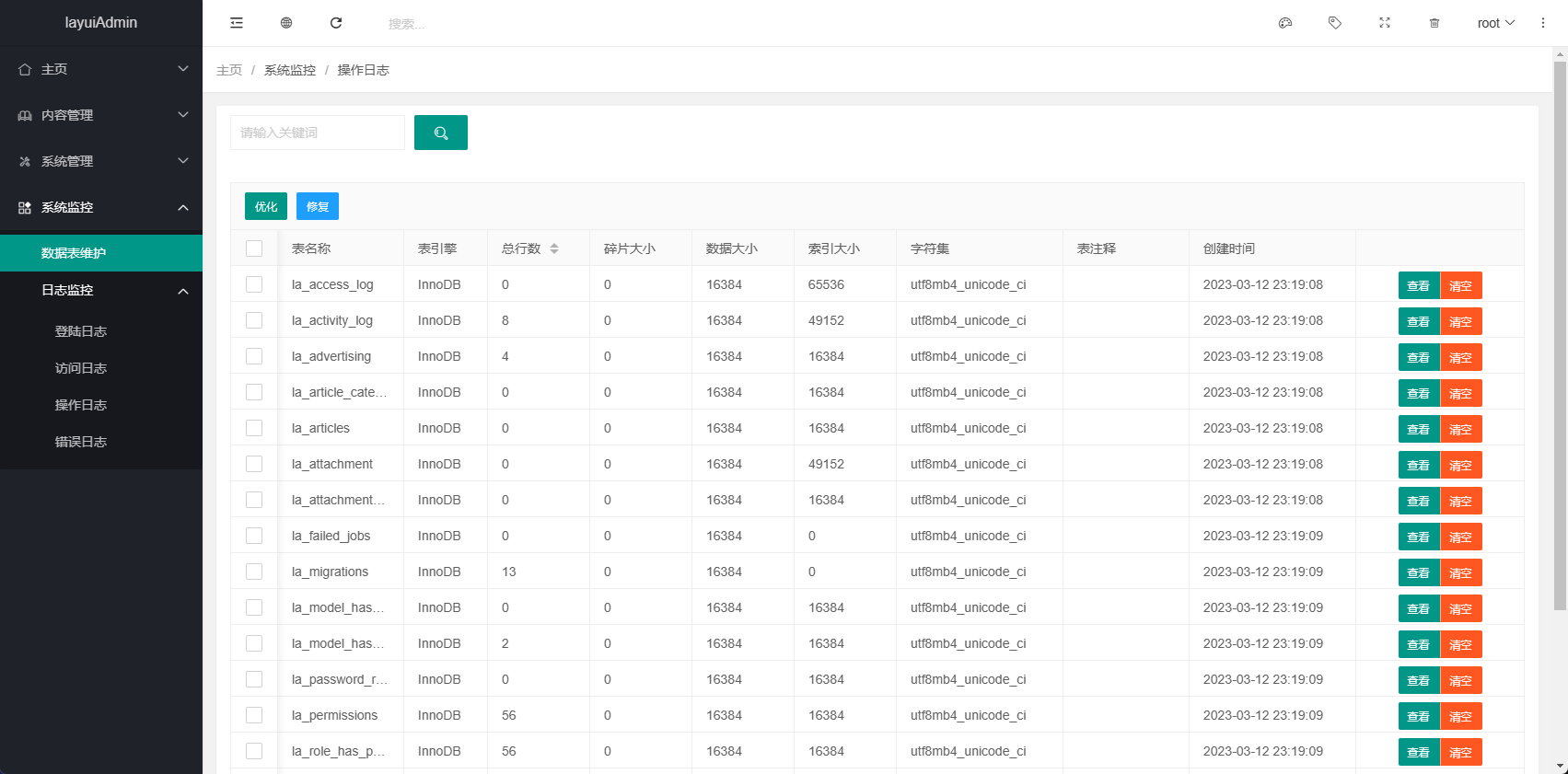
Task: Check the la_advertising row checkbox
Action: 254,356
